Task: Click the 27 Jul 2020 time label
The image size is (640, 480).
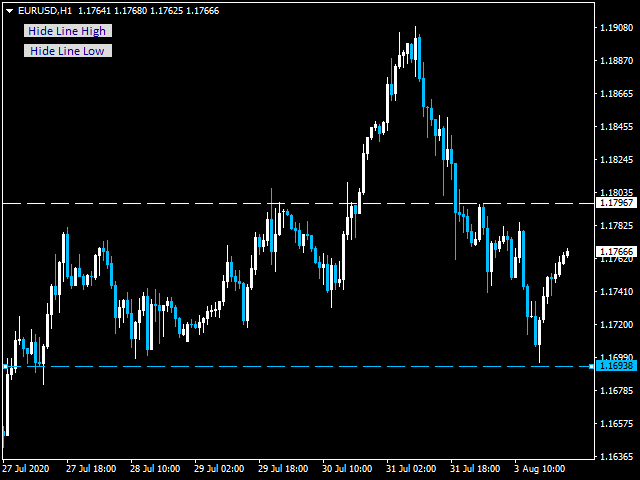Action: coord(26,469)
